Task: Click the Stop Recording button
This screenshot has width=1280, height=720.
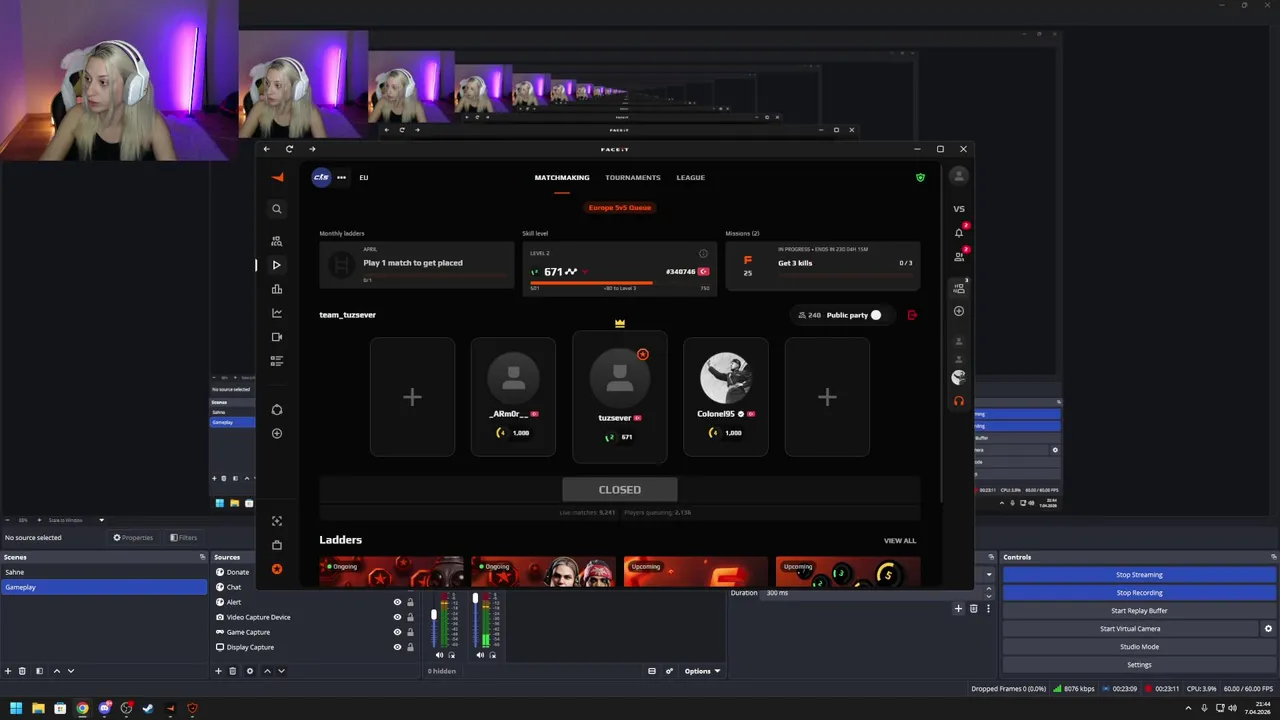Action: click(x=1139, y=593)
